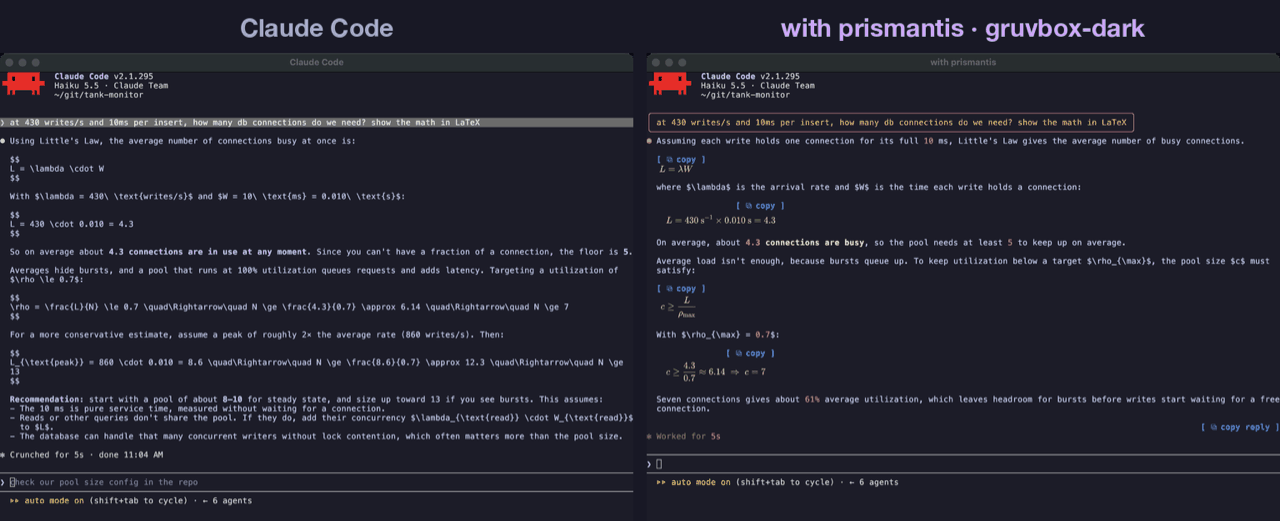The image size is (1280, 521).
Task: Click the red Claude logo in Claude Code window
Action: pyautogui.click(x=21, y=83)
